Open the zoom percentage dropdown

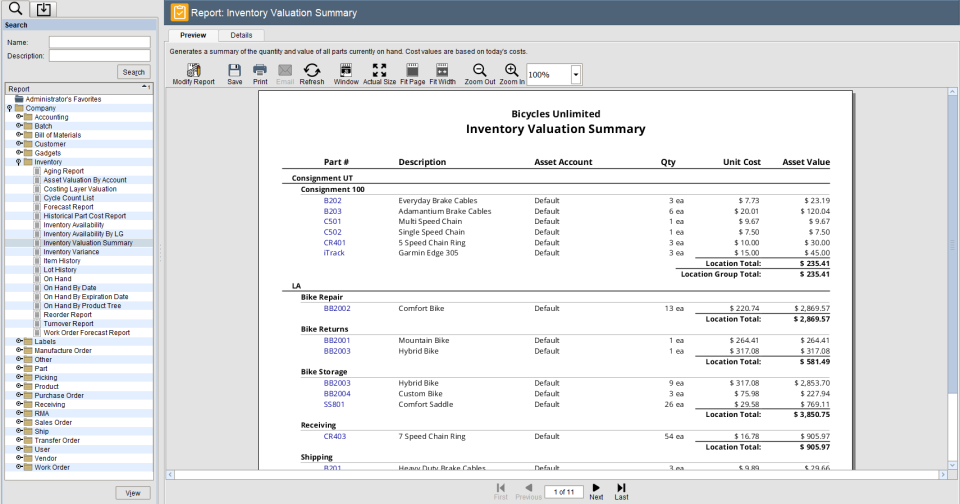[x=576, y=75]
